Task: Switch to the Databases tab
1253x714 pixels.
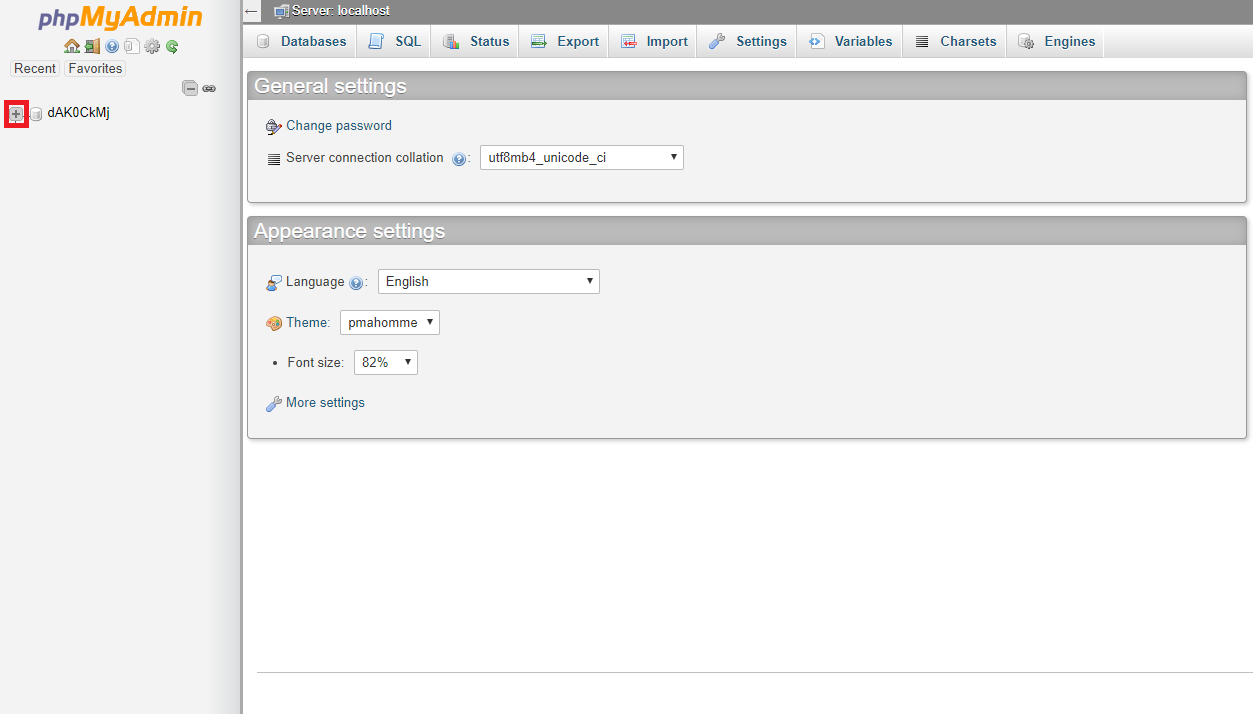Action: click(x=301, y=42)
